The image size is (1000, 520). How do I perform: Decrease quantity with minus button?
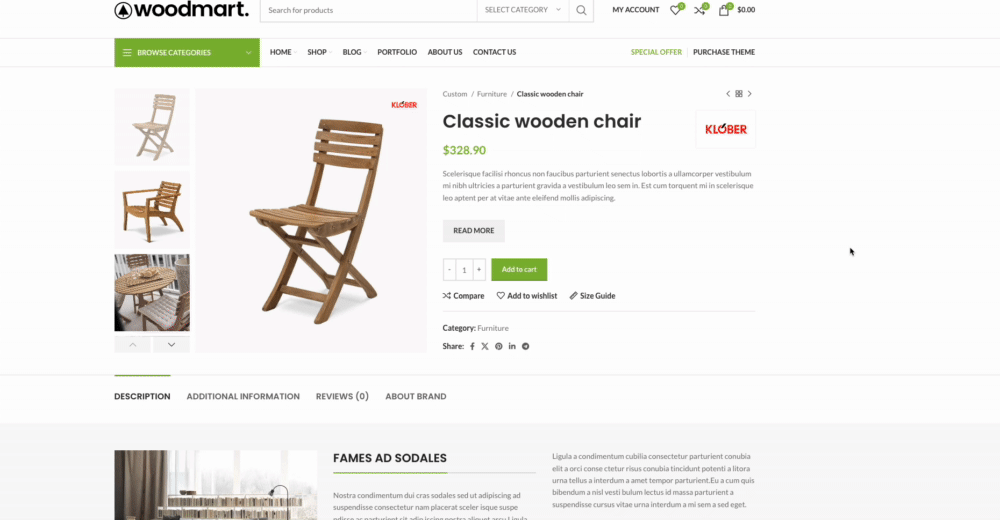coord(449,269)
